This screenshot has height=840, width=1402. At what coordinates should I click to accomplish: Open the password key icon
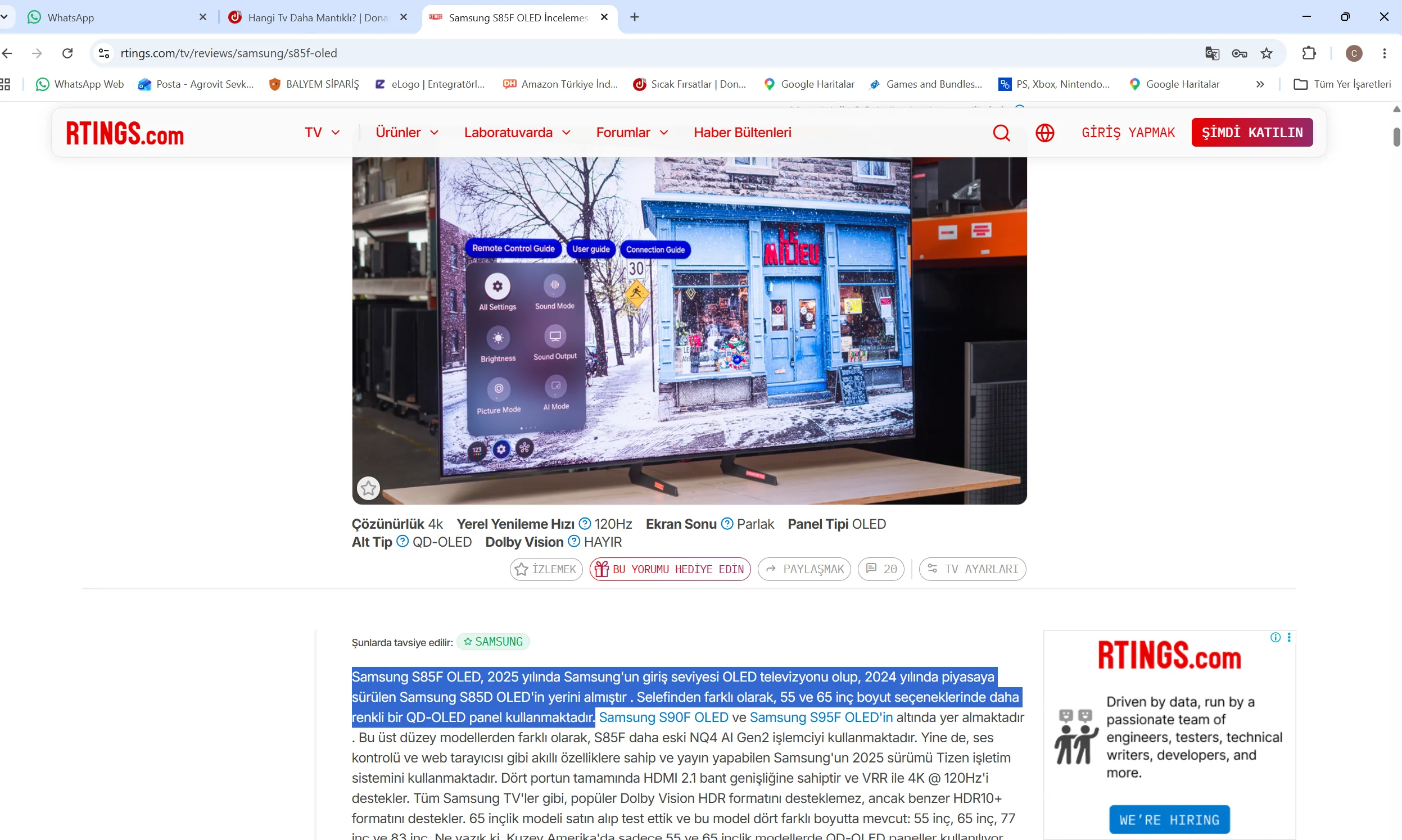(1240, 53)
